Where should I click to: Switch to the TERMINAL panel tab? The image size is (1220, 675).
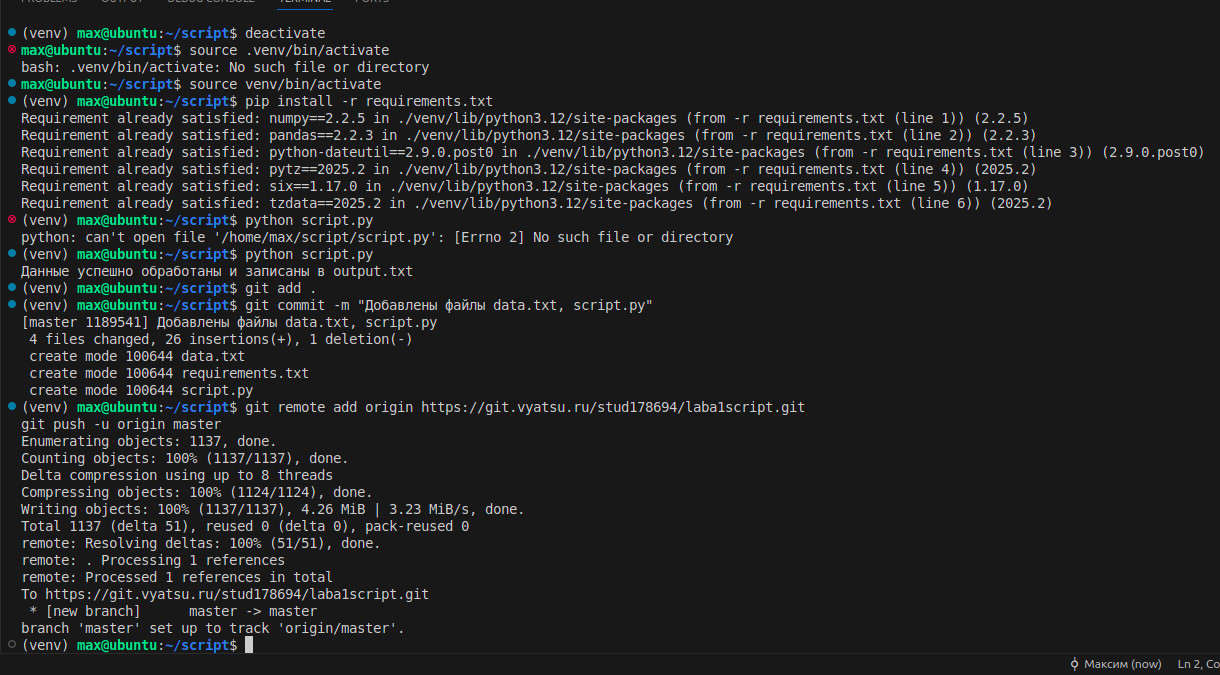coord(304,3)
